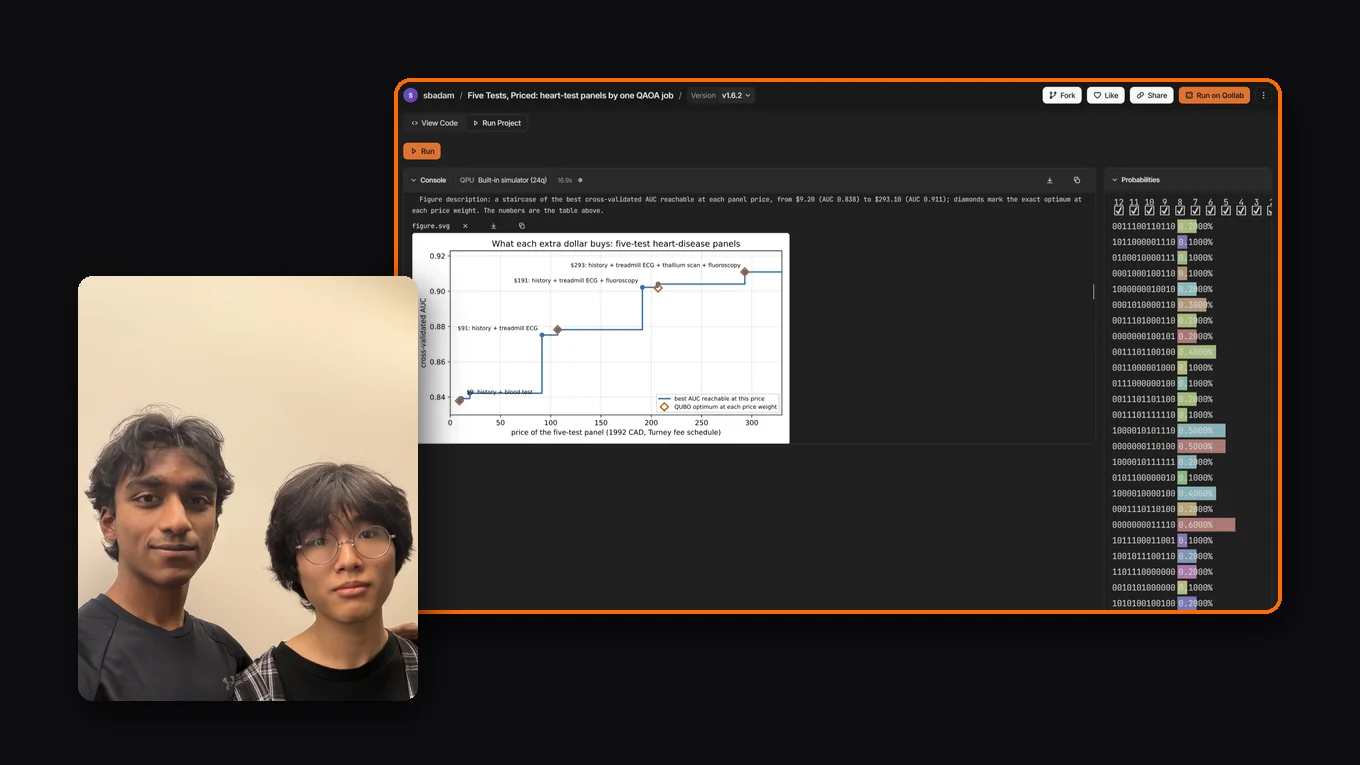The image size is (1360, 765).
Task: Click the sbadam profile avatar
Action: click(x=410, y=95)
